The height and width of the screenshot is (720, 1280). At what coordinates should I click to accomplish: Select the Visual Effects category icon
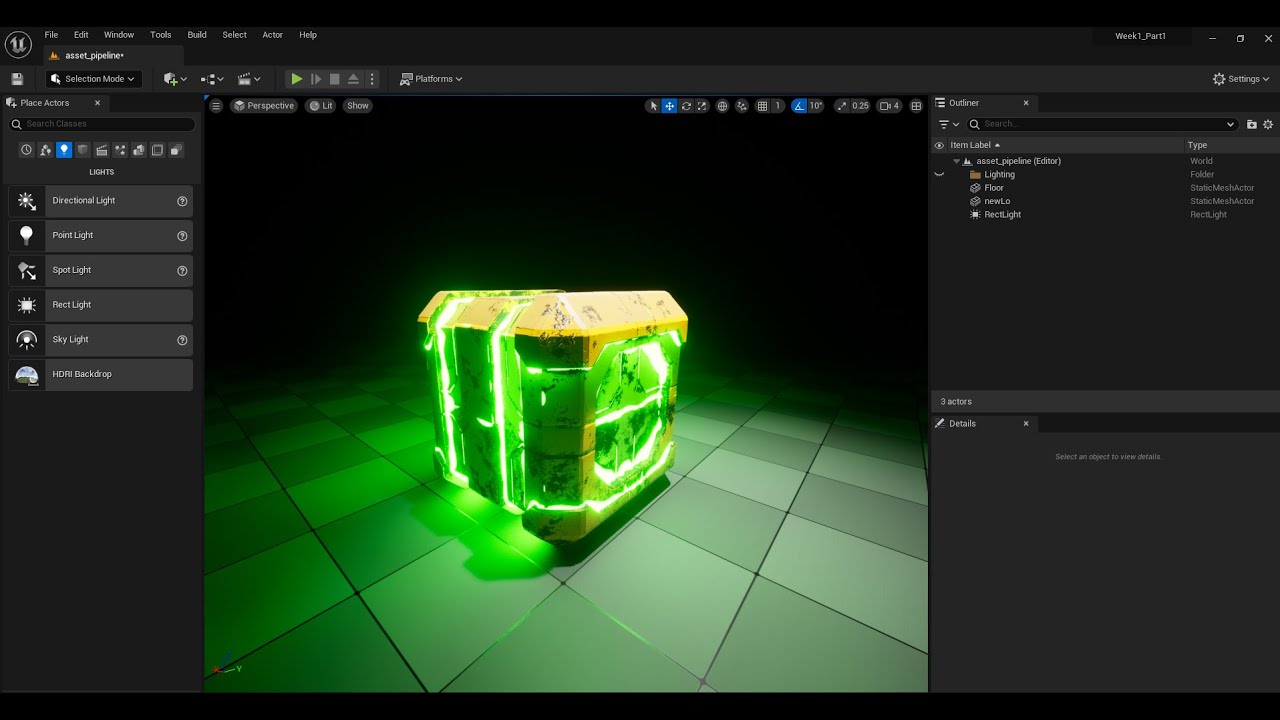click(120, 150)
